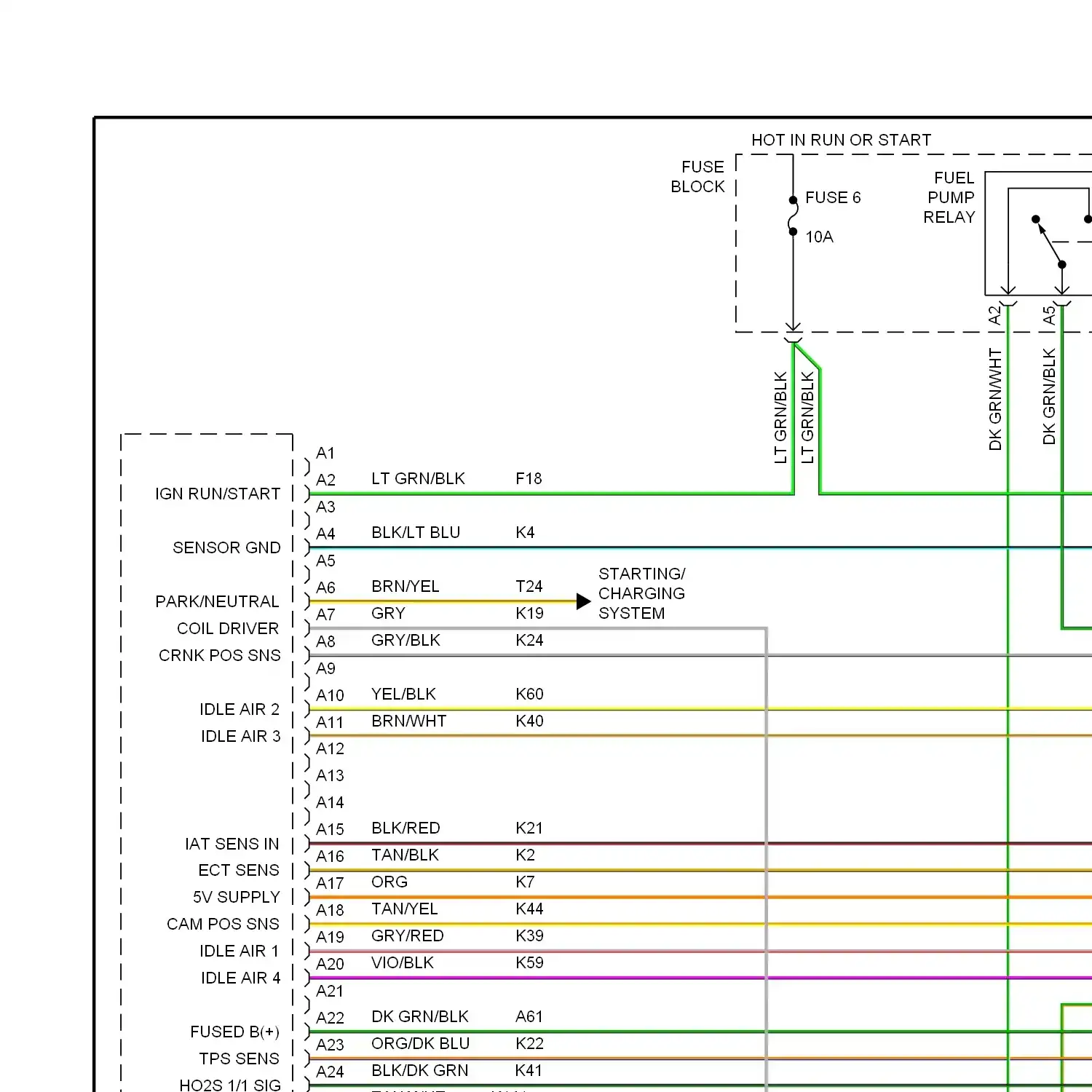
Task: Click the 'PARK/NEUTRAL' pin label
Action: click(217, 601)
